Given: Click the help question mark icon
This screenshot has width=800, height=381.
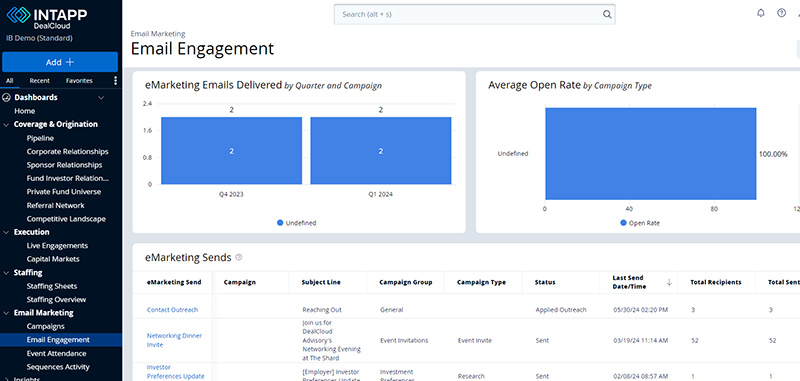Looking at the screenshot, I should 781,13.
